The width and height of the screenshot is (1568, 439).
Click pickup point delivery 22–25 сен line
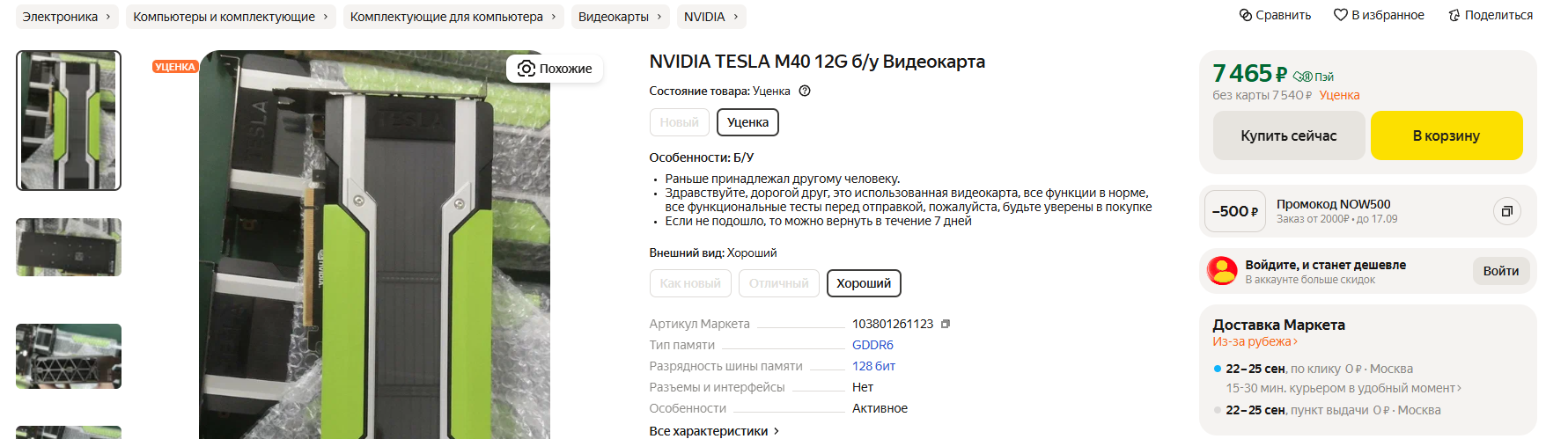click(x=1333, y=410)
